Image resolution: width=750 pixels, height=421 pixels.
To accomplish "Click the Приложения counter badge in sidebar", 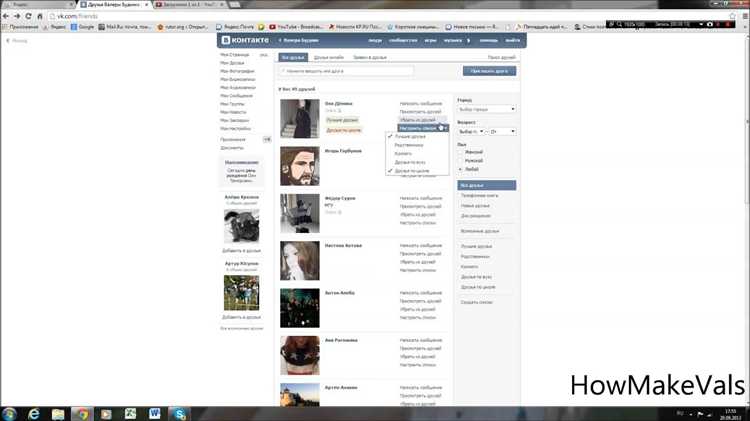I will pos(267,139).
